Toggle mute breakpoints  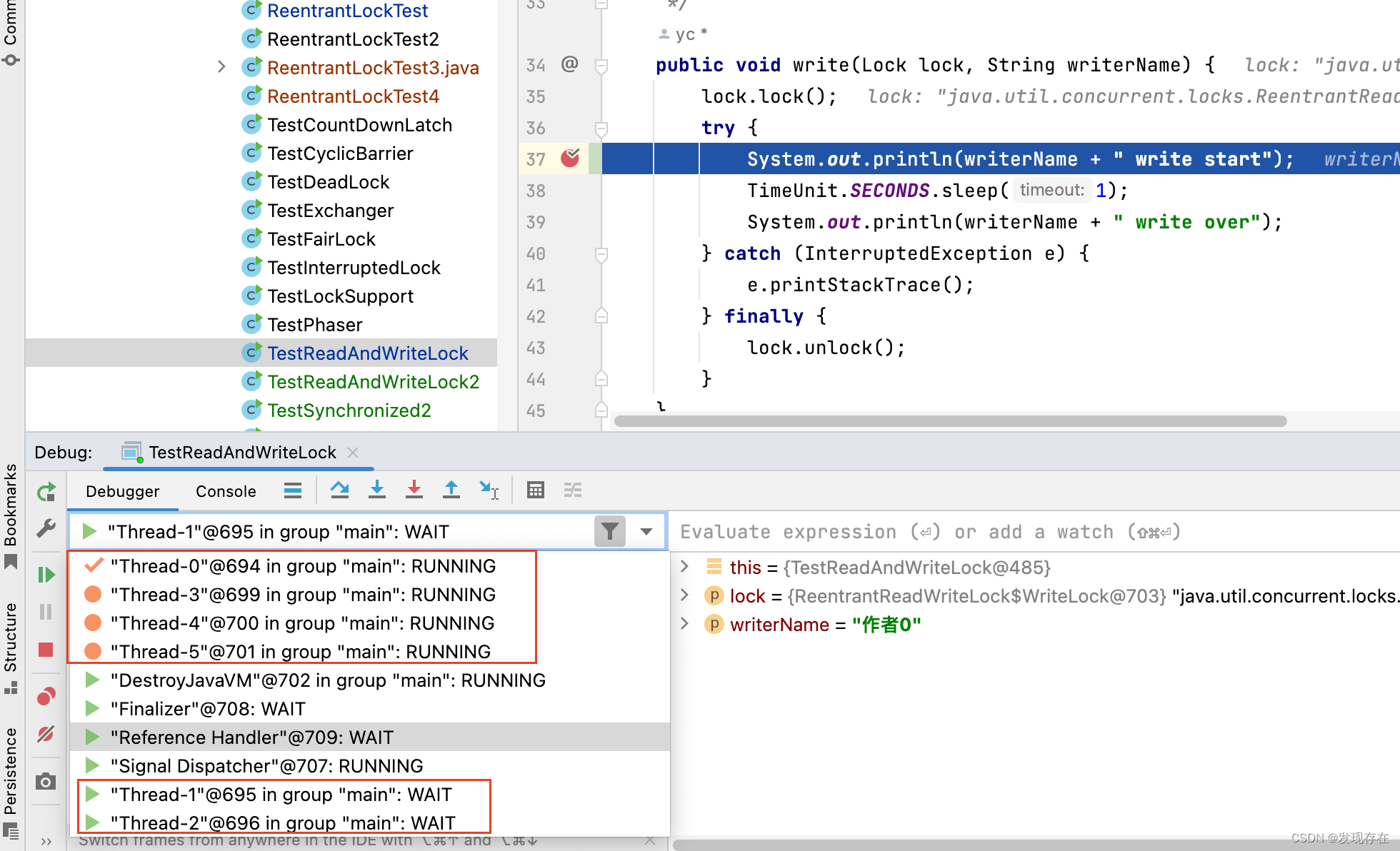(x=46, y=734)
